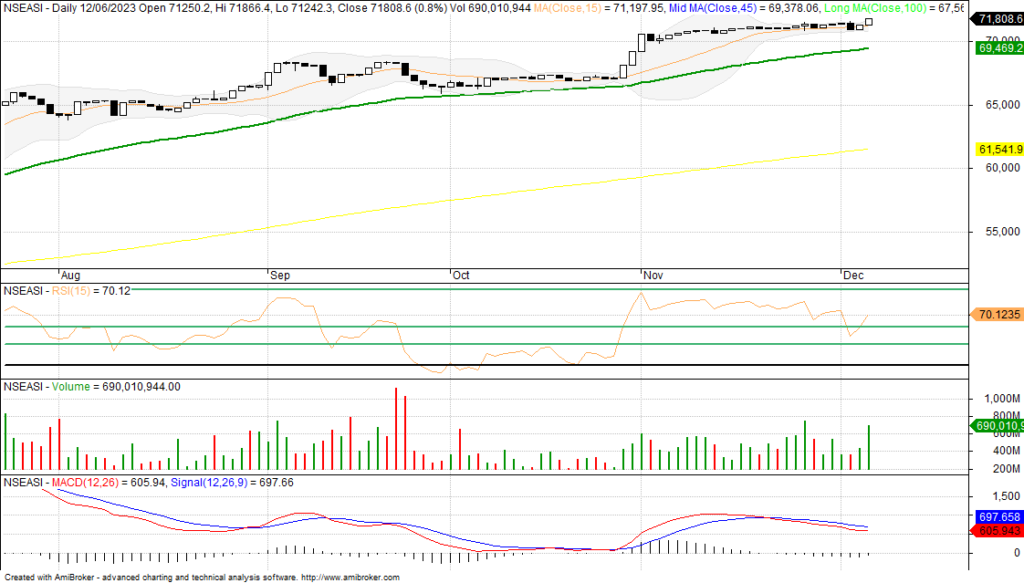
Task: Click the red 605.943 MACD pane value label
Action: [x=998, y=531]
